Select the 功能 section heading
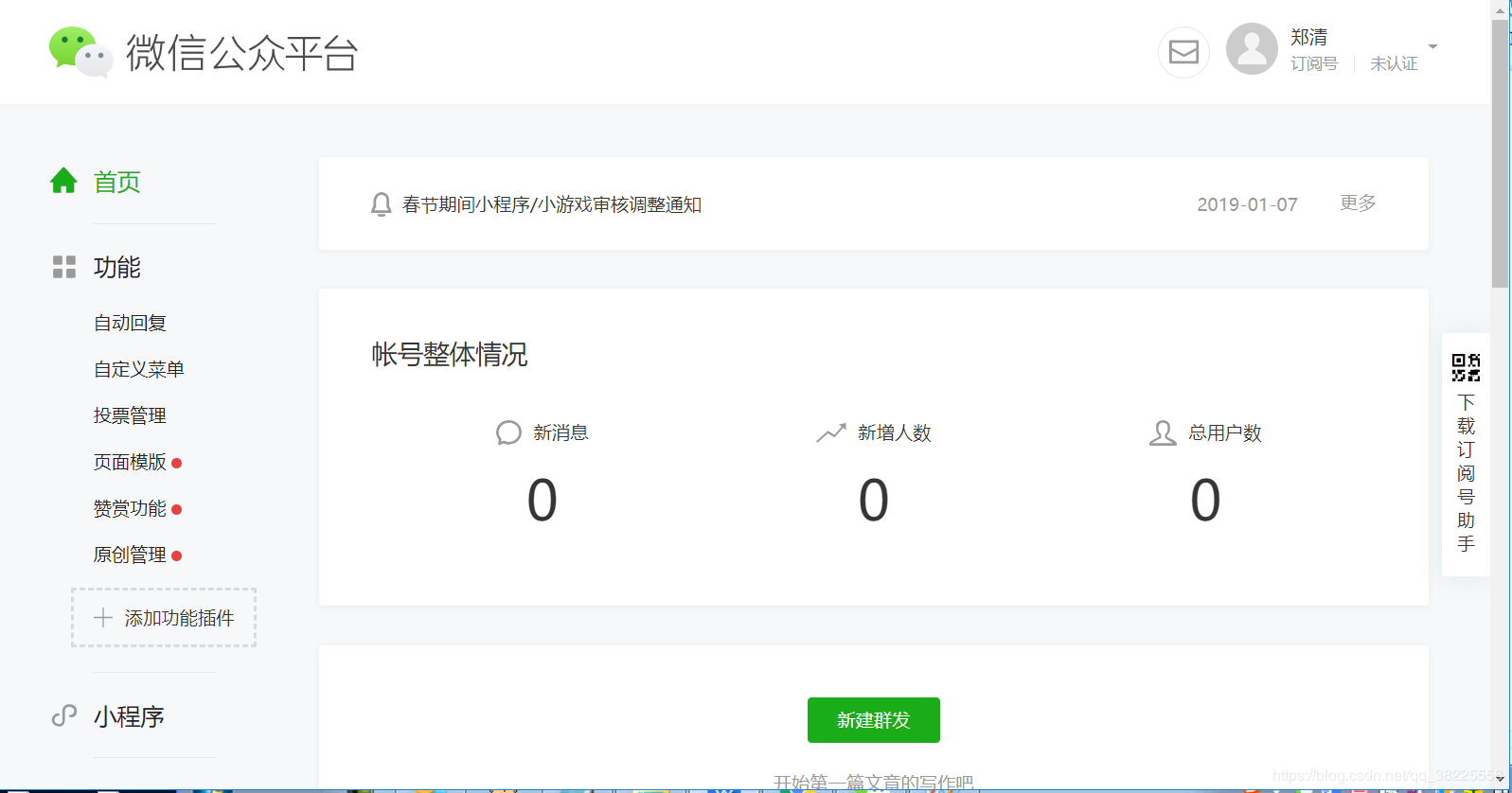The height and width of the screenshot is (793, 1512). point(117,268)
